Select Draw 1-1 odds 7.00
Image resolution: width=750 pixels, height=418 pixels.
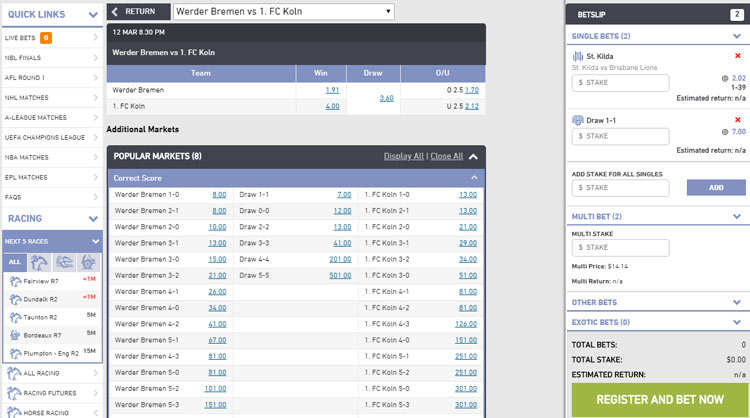pos(344,195)
